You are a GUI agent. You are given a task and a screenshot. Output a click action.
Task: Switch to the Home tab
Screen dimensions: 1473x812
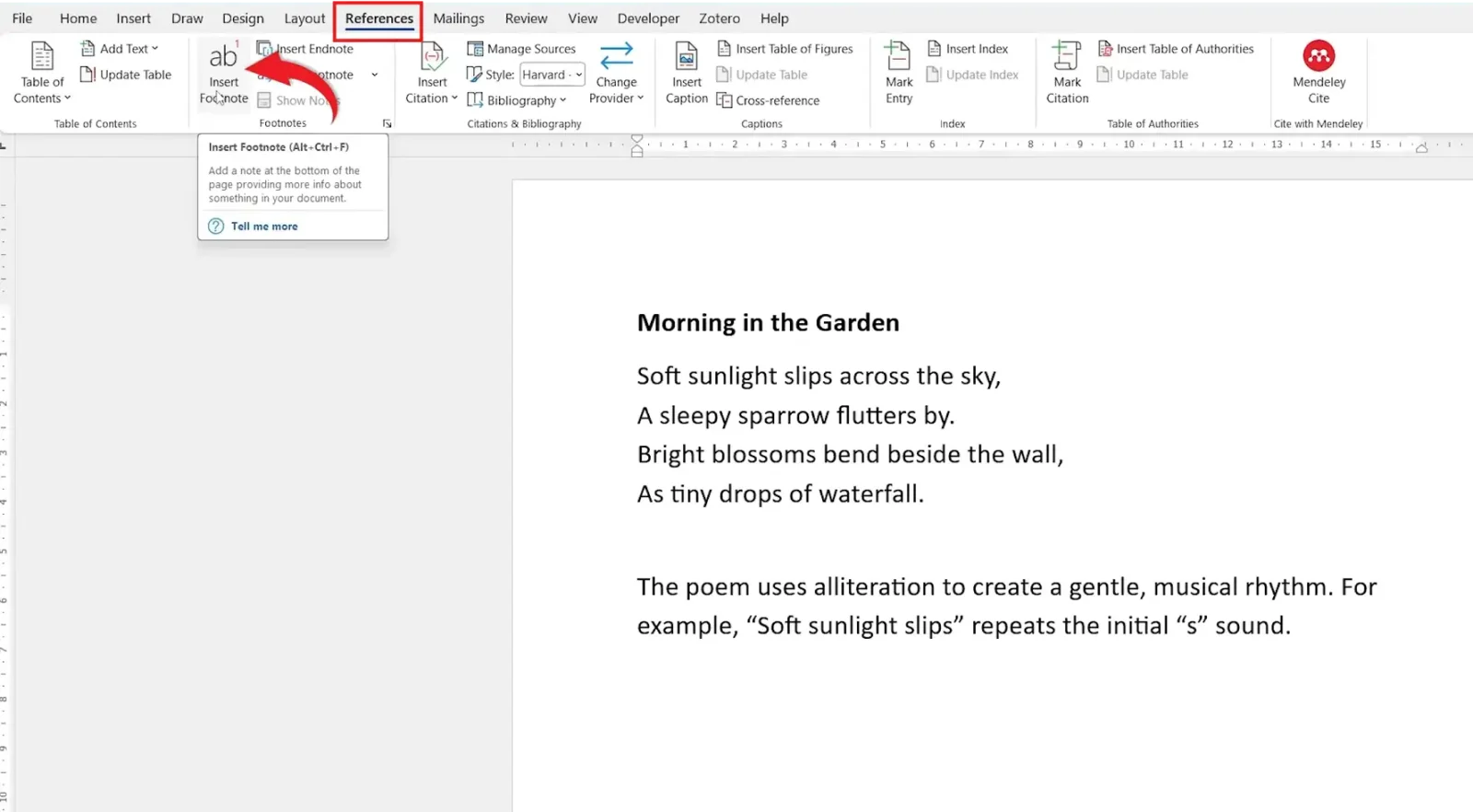click(78, 18)
